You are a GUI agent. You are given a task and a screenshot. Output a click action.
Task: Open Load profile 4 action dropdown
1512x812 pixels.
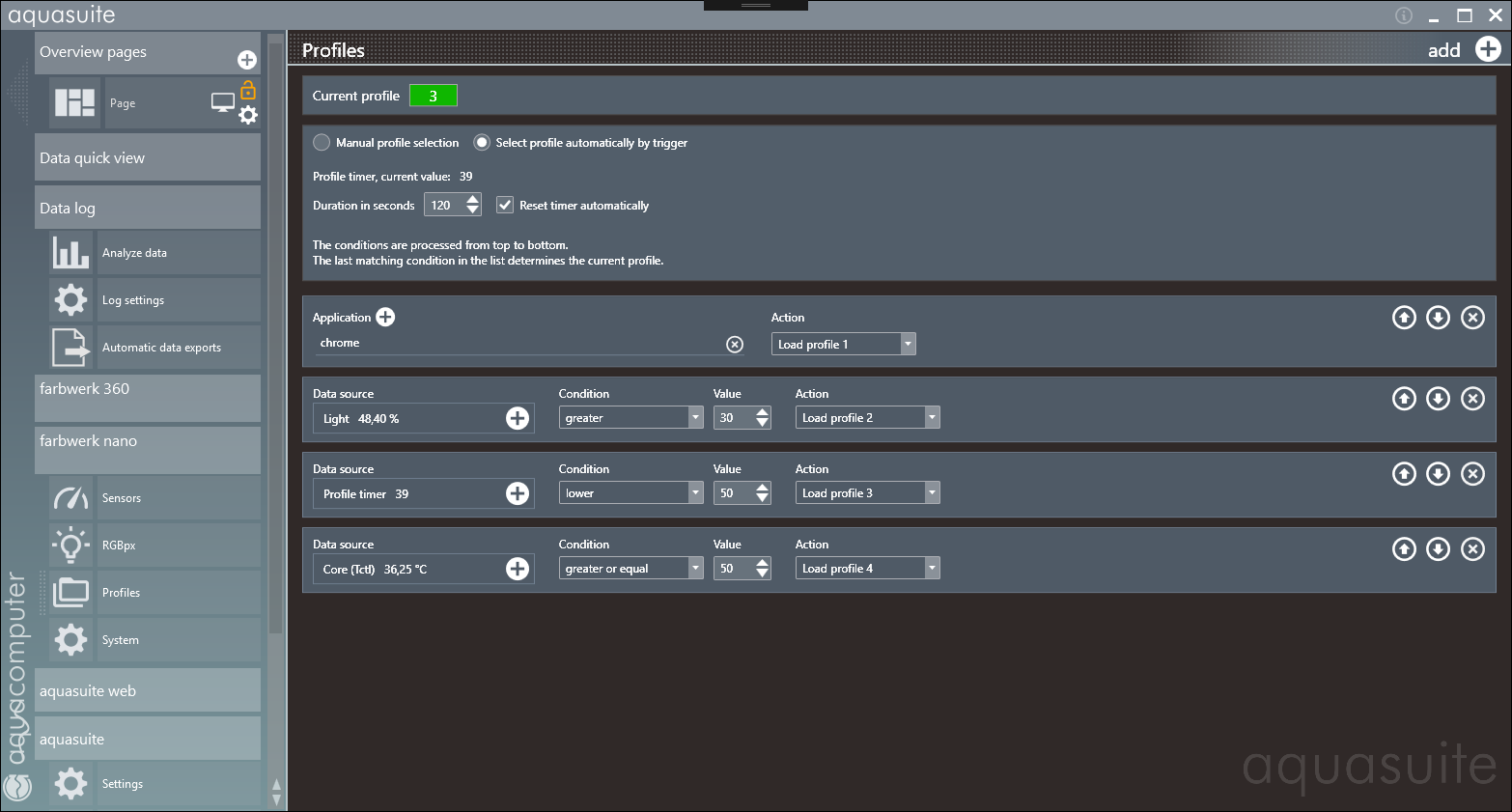pyautogui.click(x=867, y=568)
